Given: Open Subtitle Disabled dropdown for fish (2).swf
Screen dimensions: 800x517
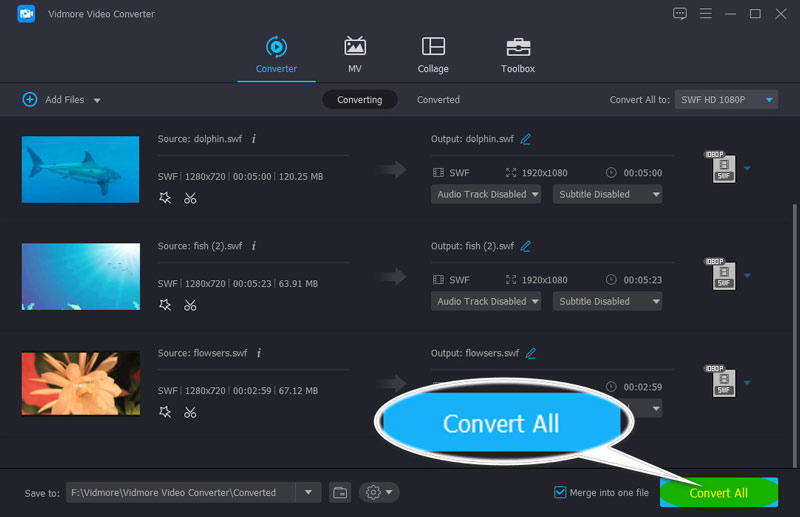Looking at the screenshot, I should [609, 301].
